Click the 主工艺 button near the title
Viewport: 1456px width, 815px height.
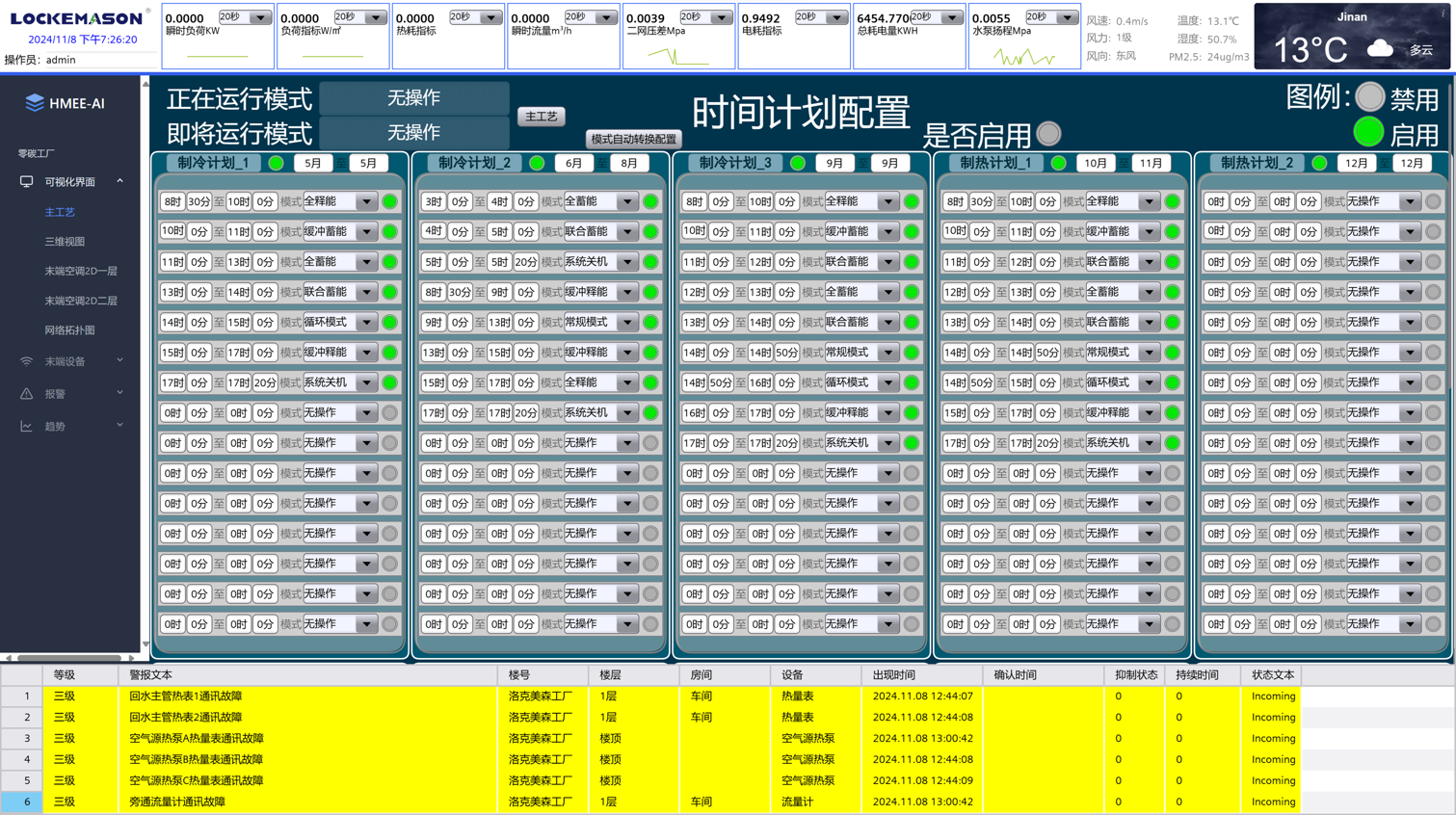point(541,117)
